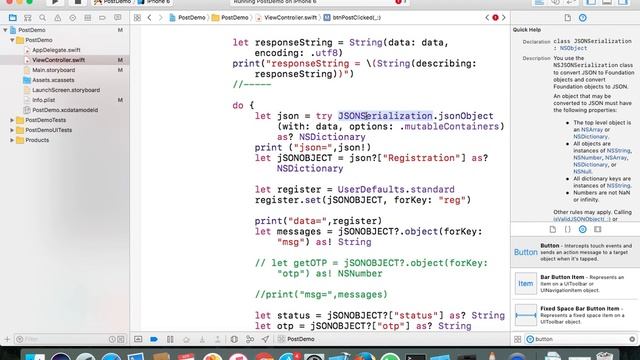640x360 pixels.
Task: Toggle recent files filter in navigator
Action: (x=112, y=339)
